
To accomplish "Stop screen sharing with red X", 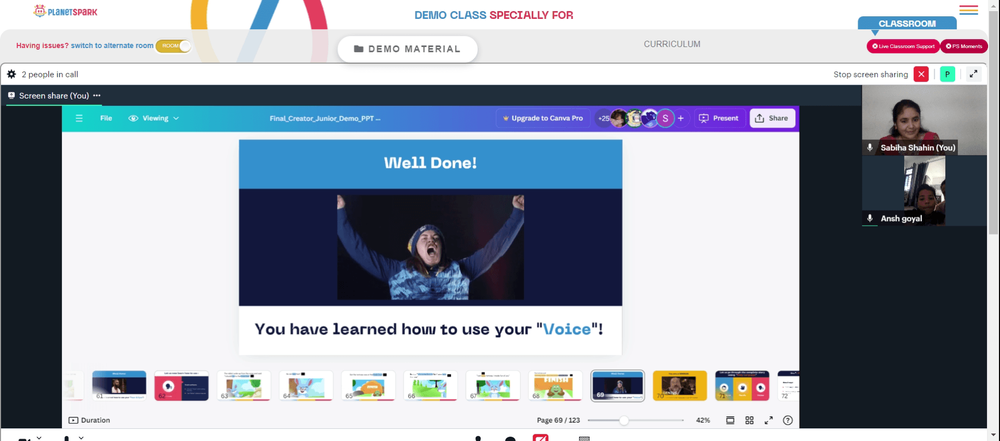I will (x=921, y=74).
